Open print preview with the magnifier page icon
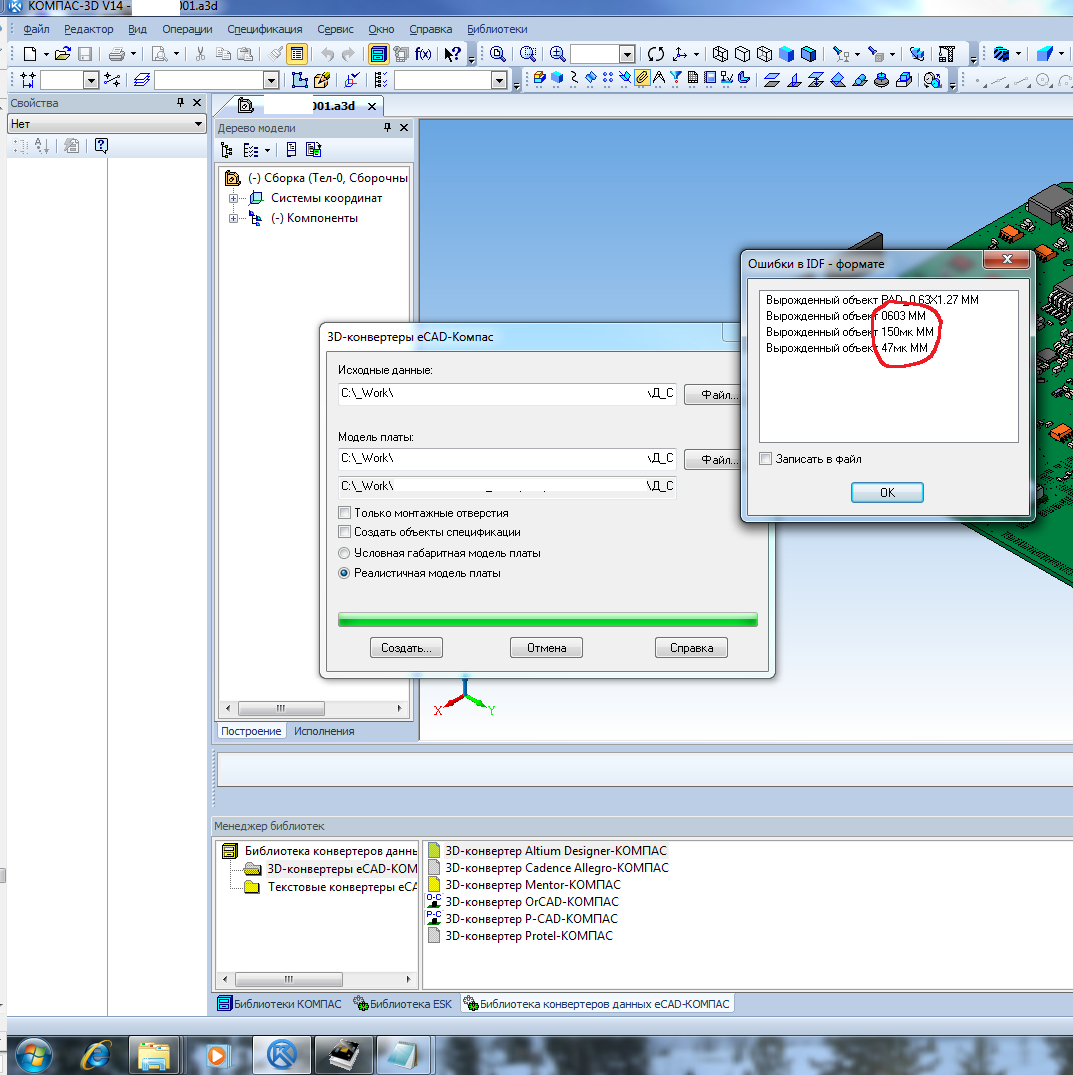 tap(159, 53)
